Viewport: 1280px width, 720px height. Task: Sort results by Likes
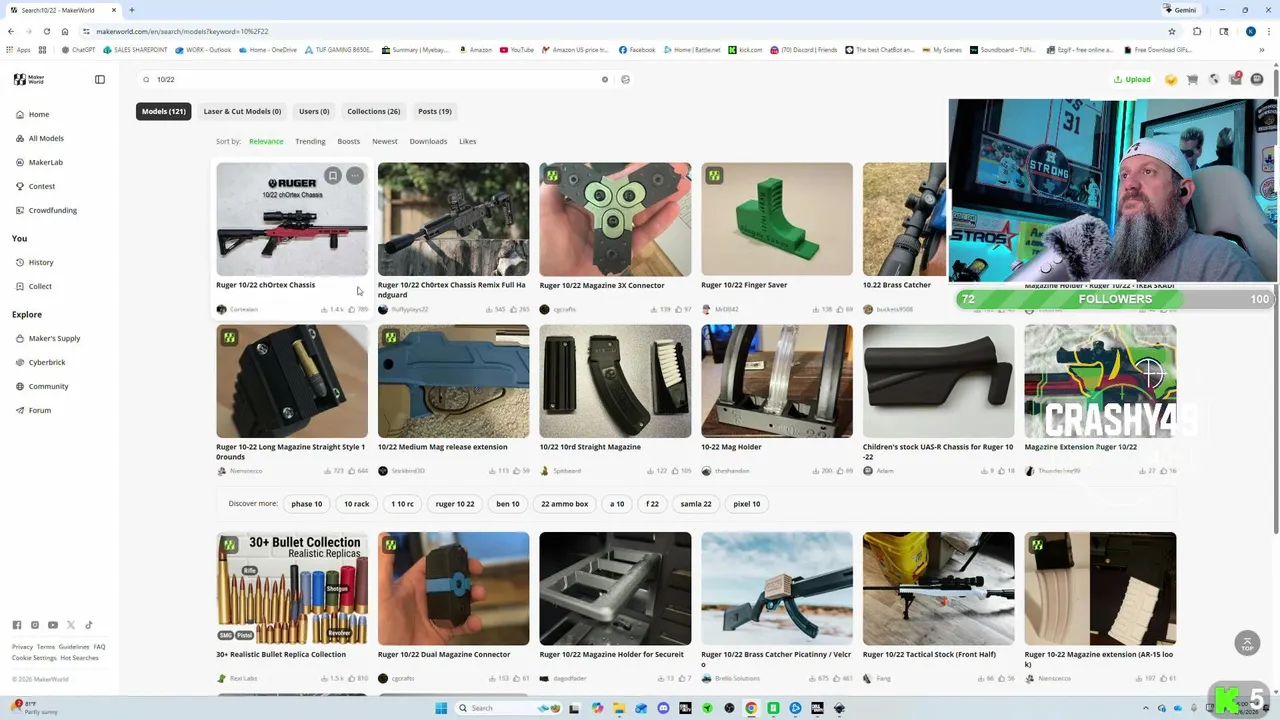click(468, 141)
